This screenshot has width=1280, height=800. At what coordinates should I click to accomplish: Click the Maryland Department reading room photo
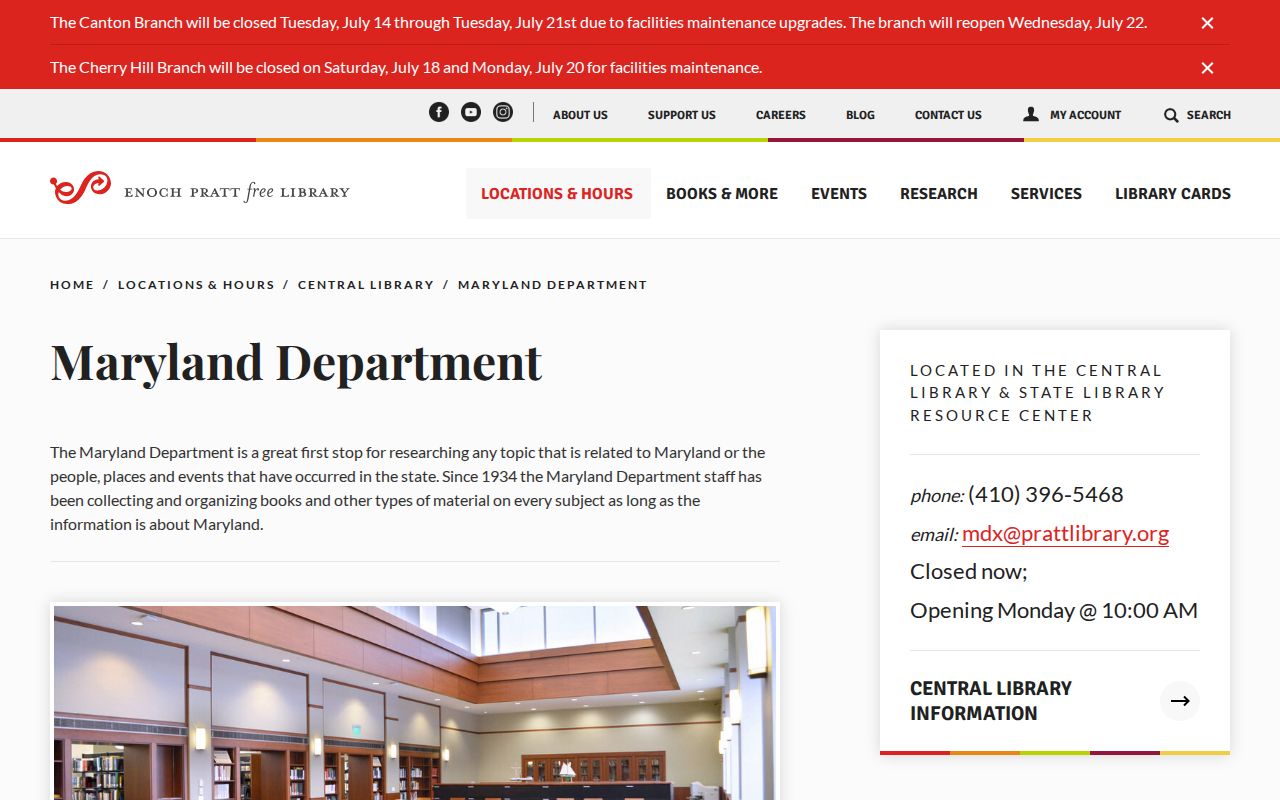415,701
